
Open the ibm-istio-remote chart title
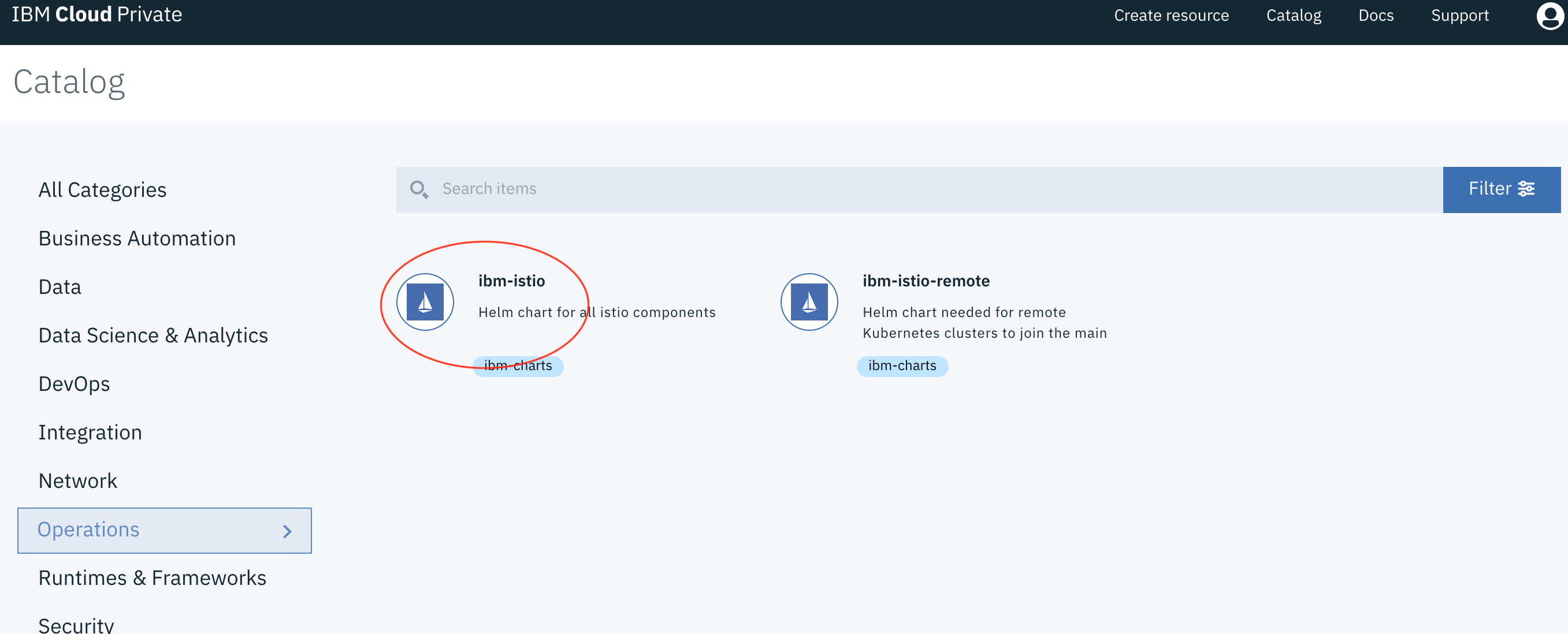point(926,281)
